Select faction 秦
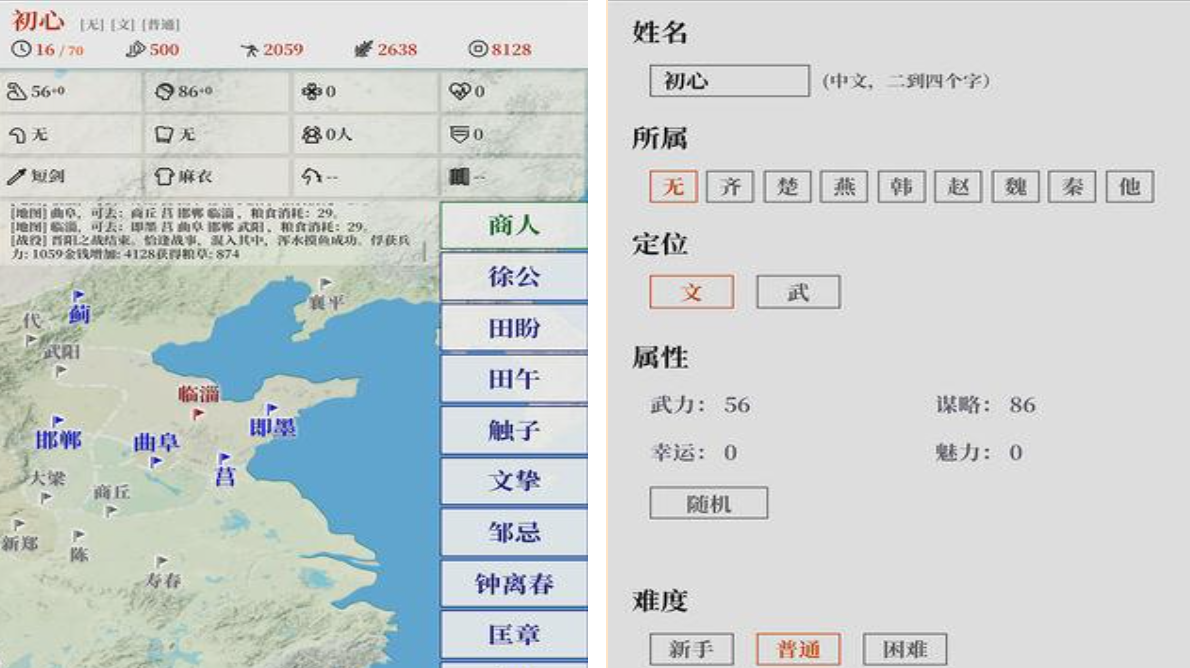 pyautogui.click(x=1072, y=186)
